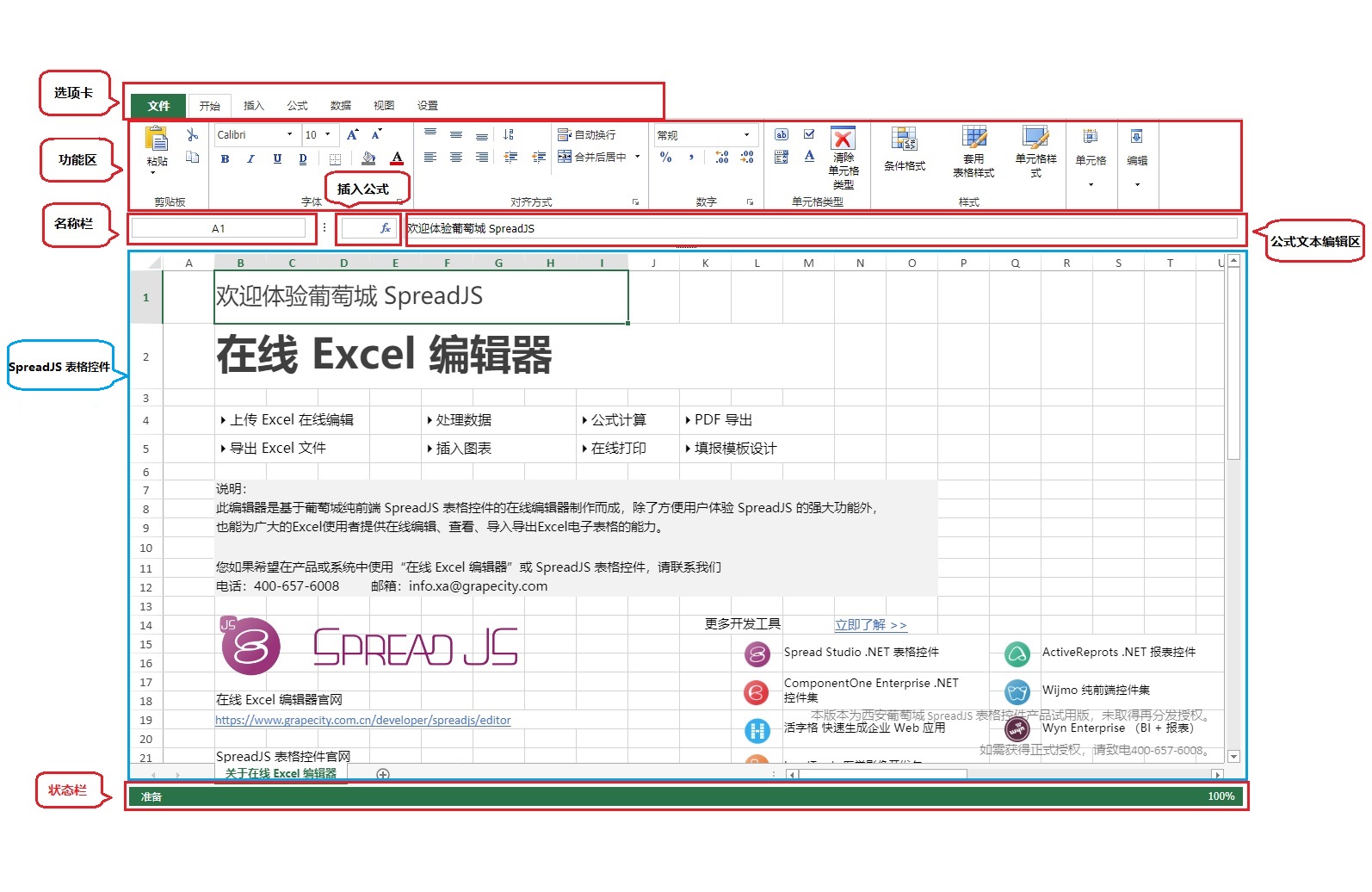Add a new sheet with plus icon
1372x892 pixels.
click(x=383, y=774)
